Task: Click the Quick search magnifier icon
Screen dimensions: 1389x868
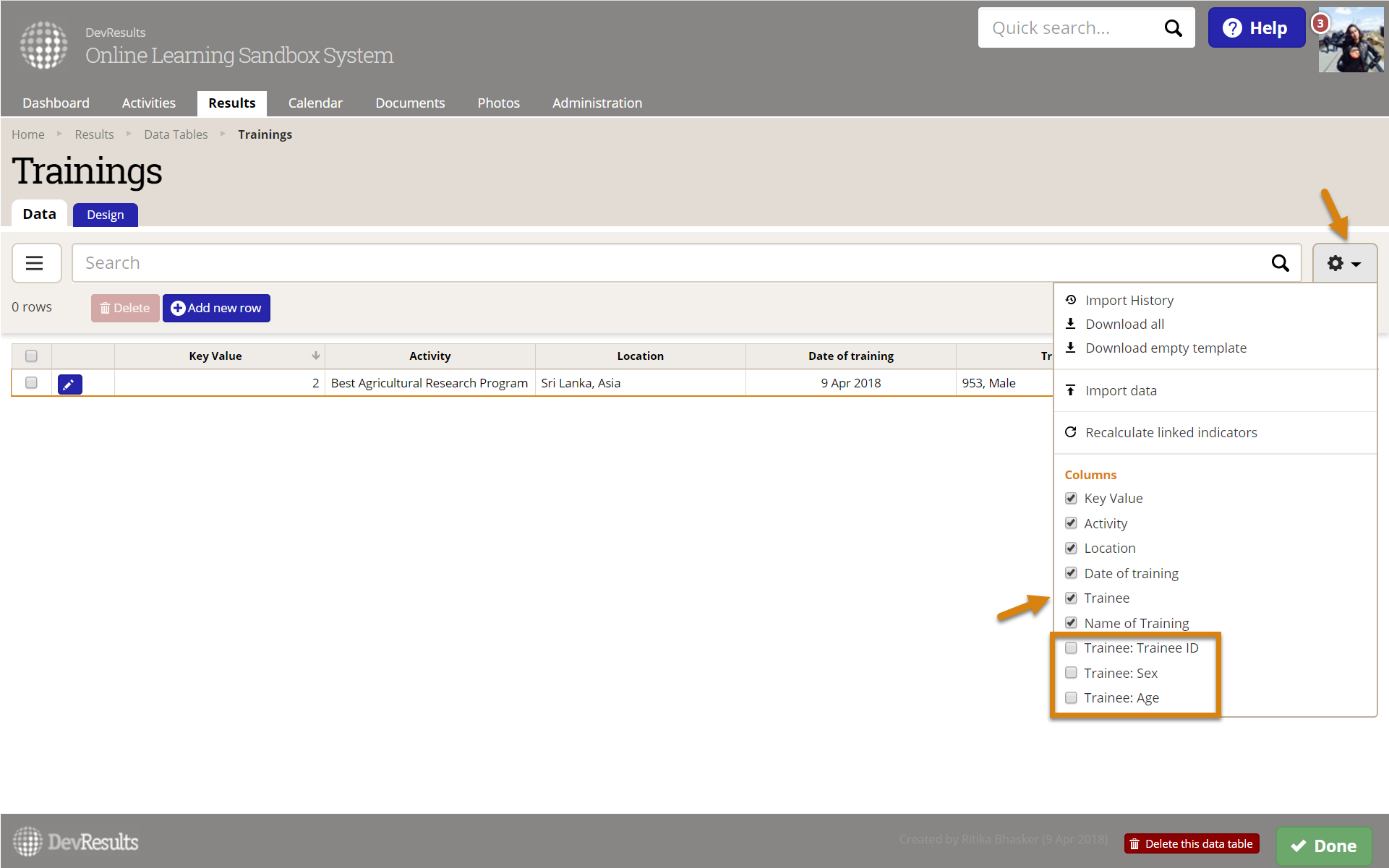Action: coord(1173,28)
